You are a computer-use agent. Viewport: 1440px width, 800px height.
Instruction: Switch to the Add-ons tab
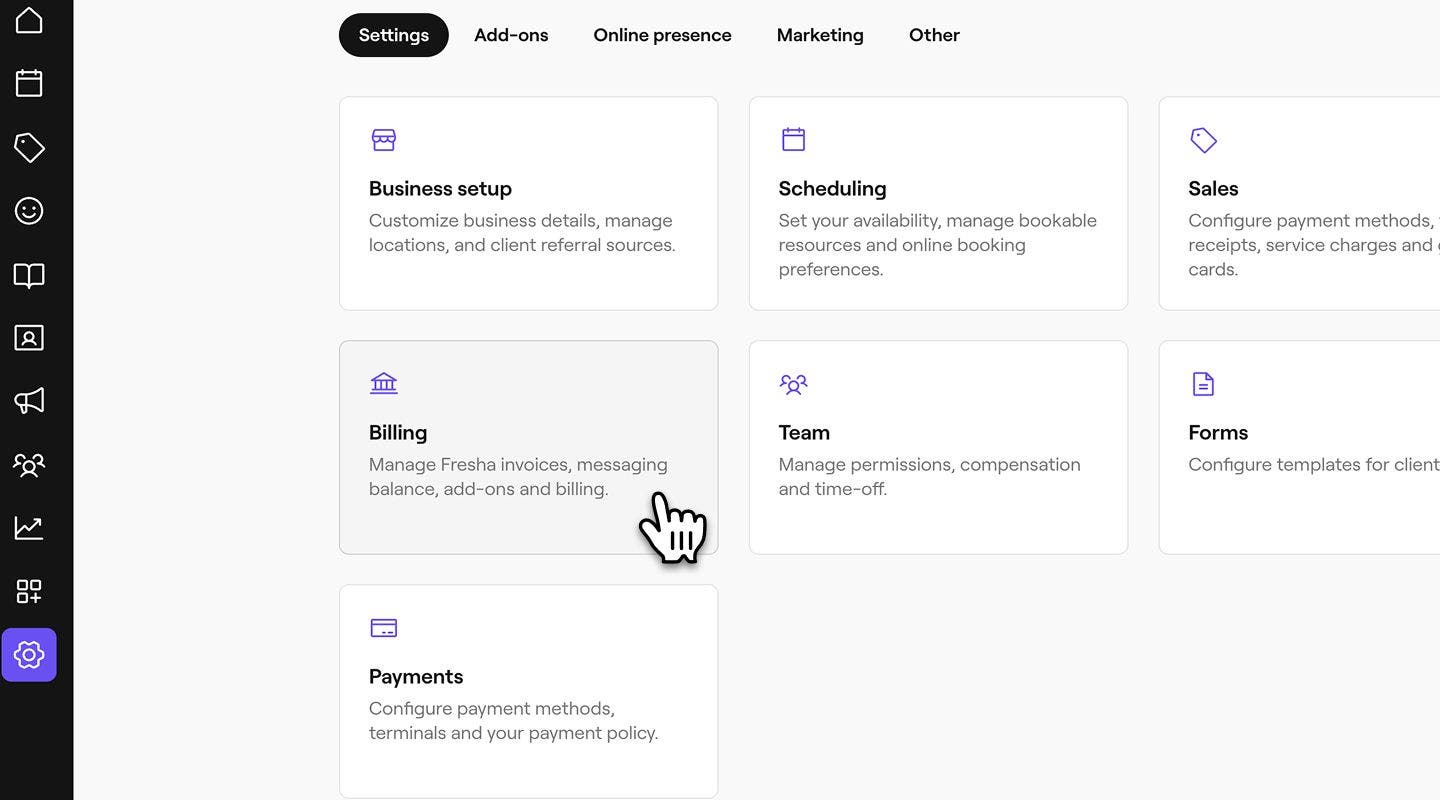tap(511, 35)
